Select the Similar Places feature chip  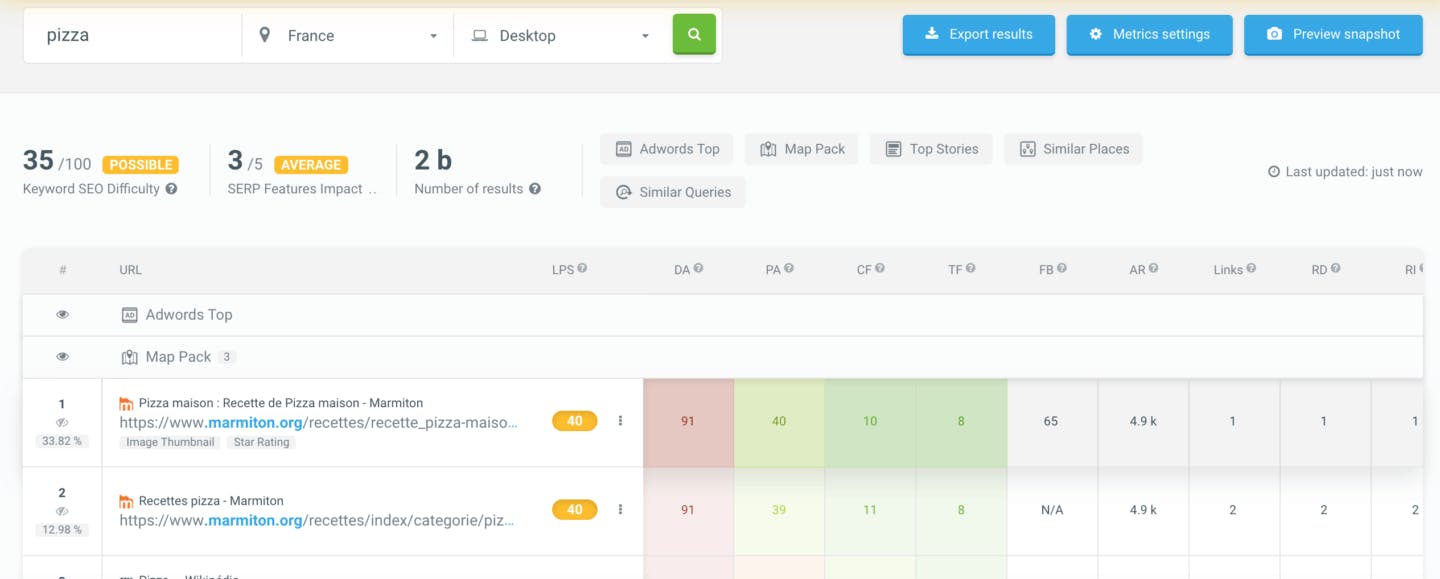coord(1073,149)
